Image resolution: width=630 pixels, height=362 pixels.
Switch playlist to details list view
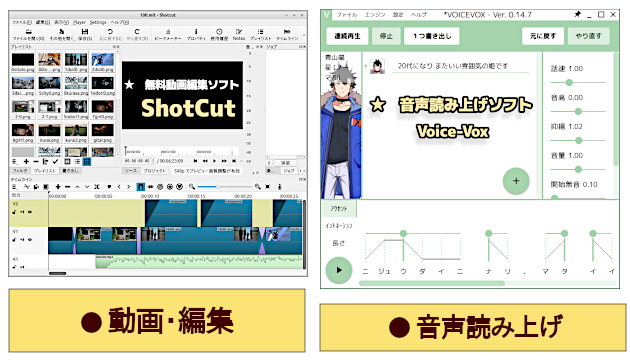pos(77,162)
